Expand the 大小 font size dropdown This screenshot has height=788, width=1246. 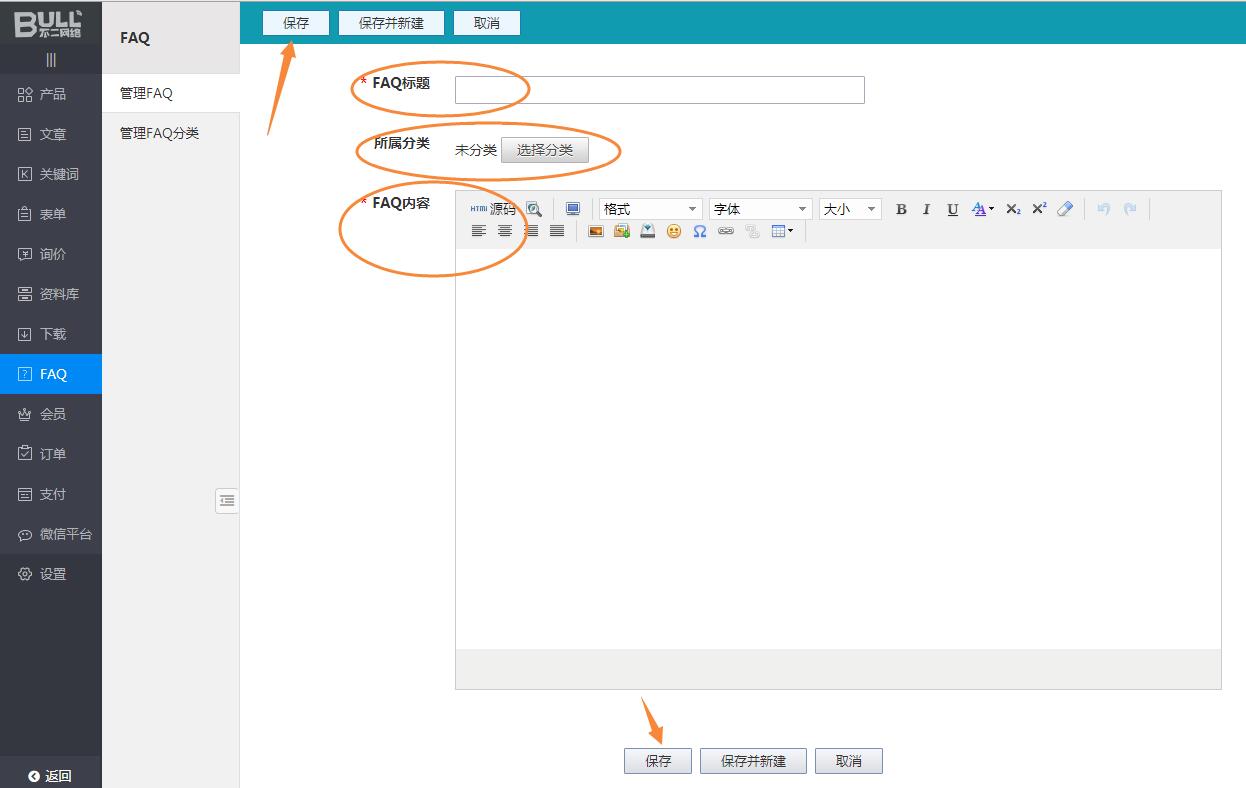coord(849,209)
